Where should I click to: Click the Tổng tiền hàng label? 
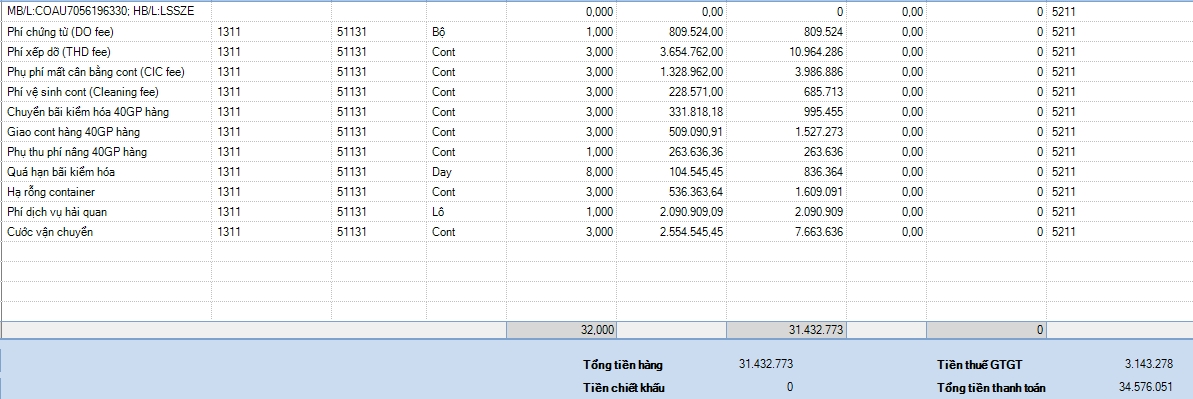point(623,365)
